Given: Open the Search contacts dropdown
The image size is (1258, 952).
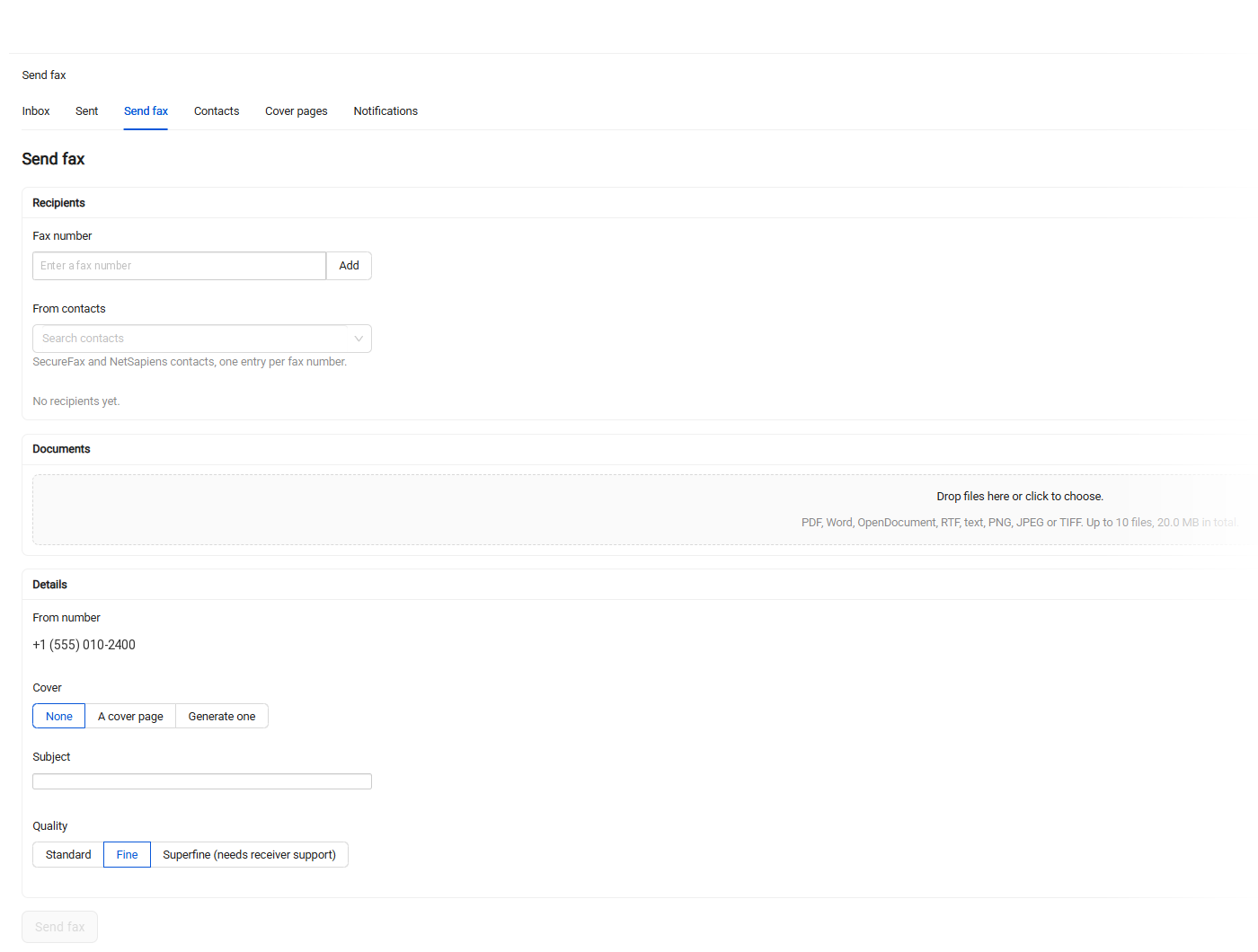Looking at the screenshot, I should point(202,339).
